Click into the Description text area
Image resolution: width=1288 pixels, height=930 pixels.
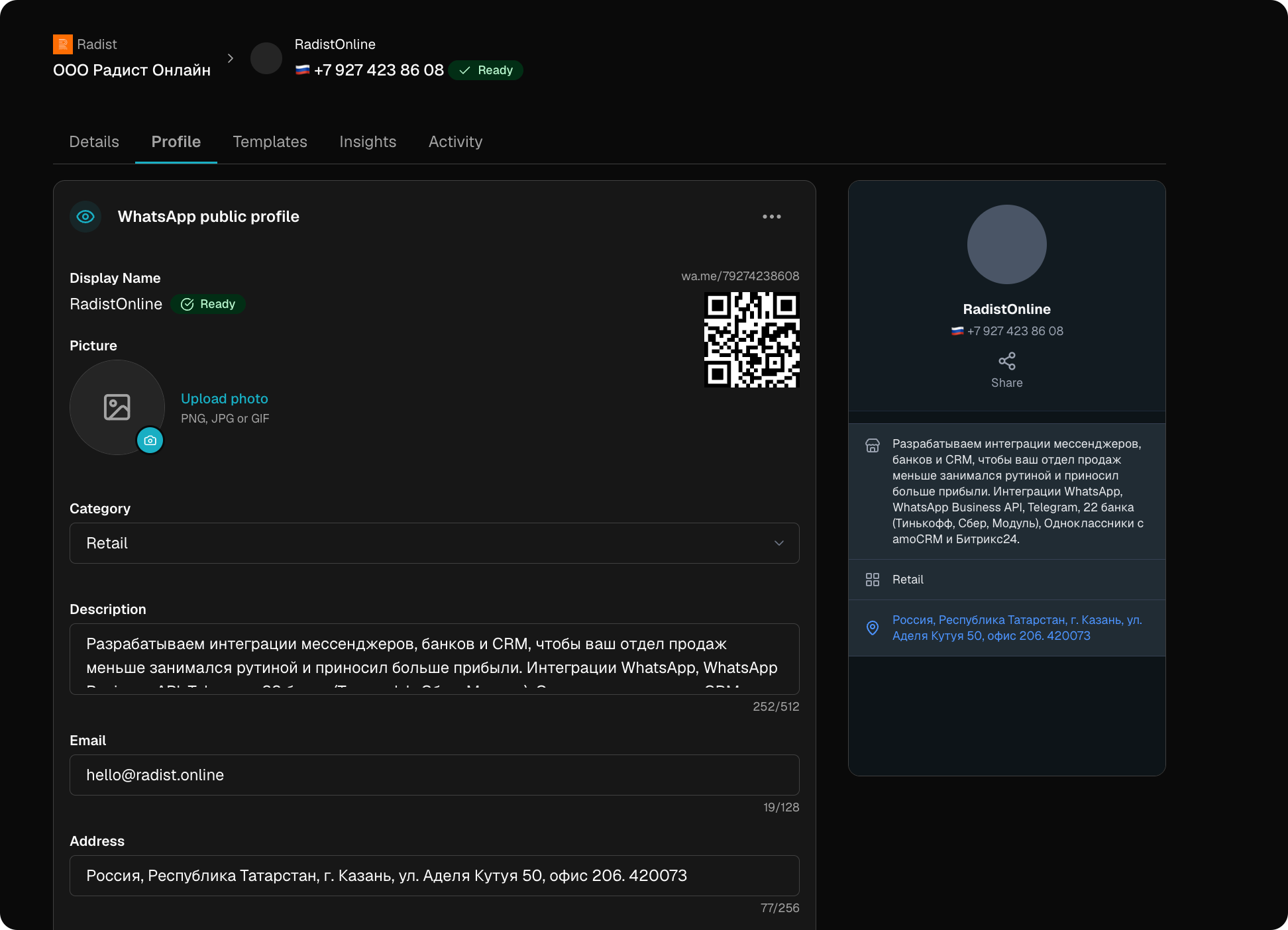(x=435, y=659)
